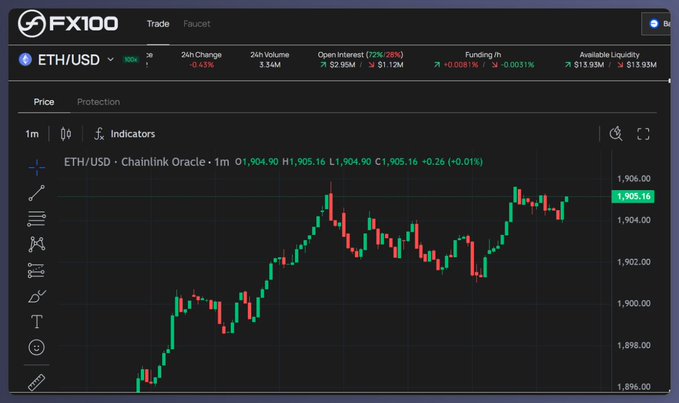Switch to the Protection tab

click(98, 102)
